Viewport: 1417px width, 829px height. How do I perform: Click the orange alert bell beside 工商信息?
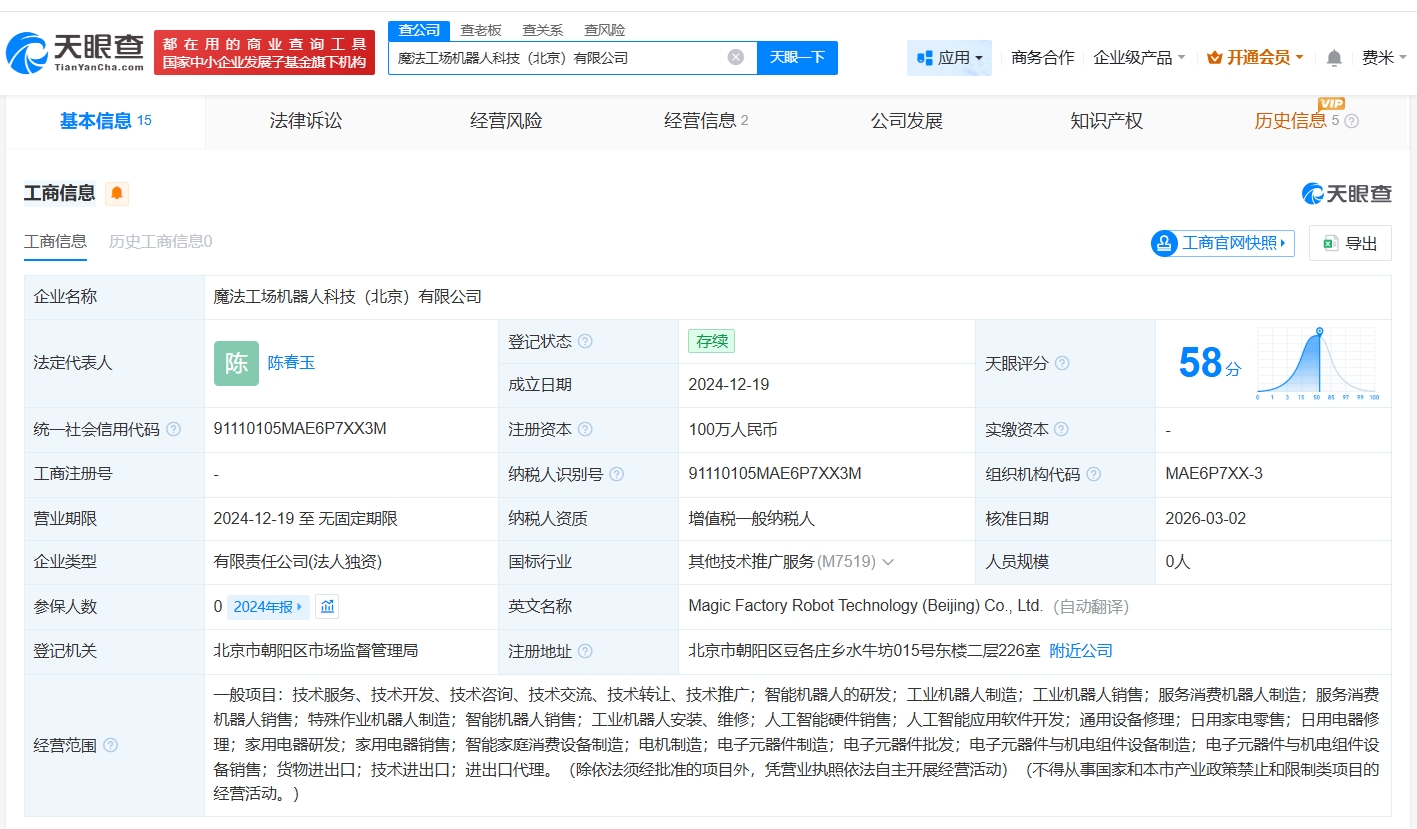[117, 193]
